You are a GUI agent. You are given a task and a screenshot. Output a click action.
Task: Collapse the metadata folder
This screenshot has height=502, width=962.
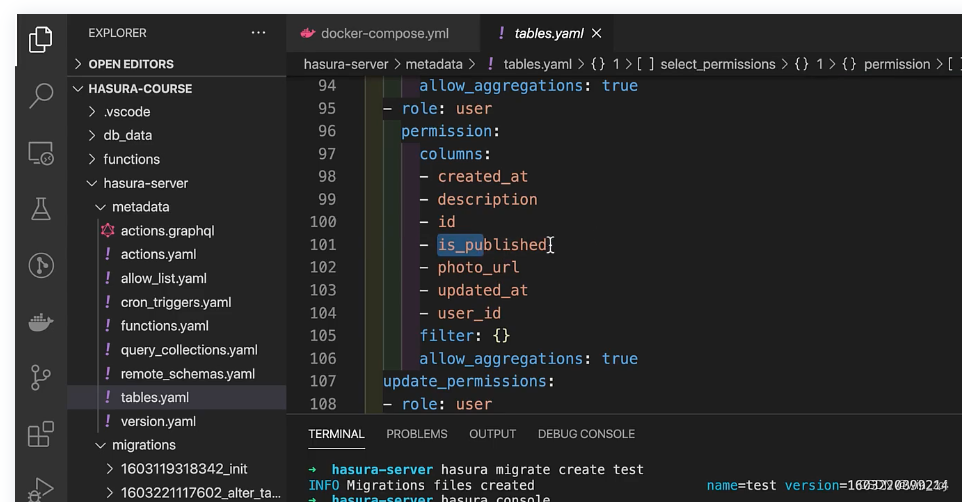tap(140, 207)
